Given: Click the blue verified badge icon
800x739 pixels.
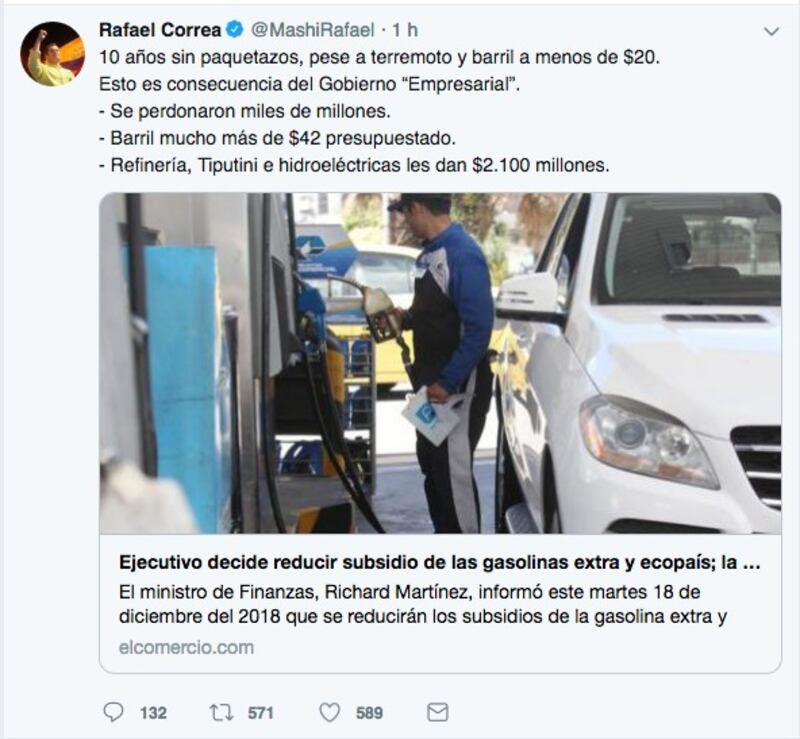Looking at the screenshot, I should 235,30.
